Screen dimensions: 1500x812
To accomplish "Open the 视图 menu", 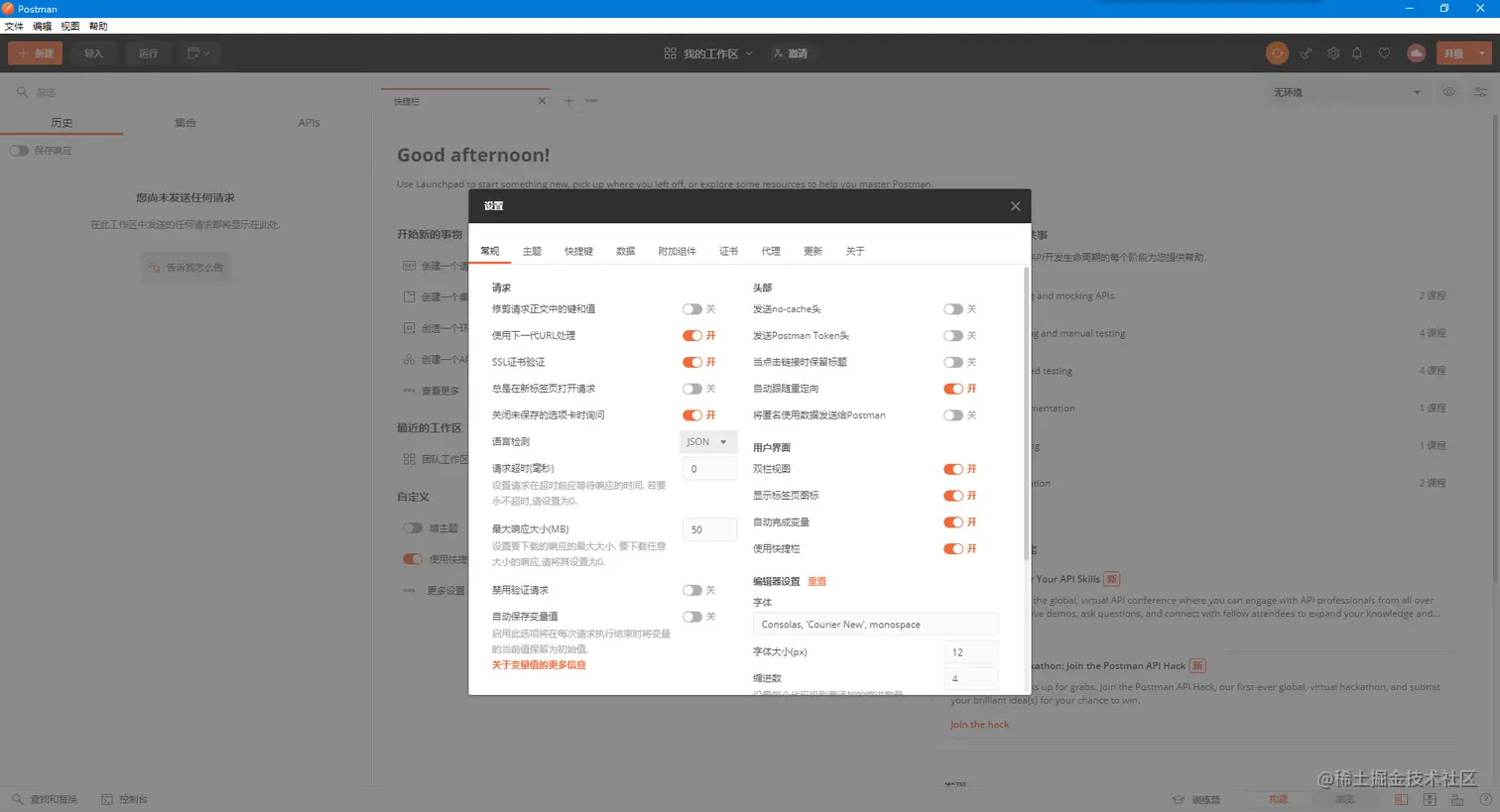I will click(x=70, y=26).
